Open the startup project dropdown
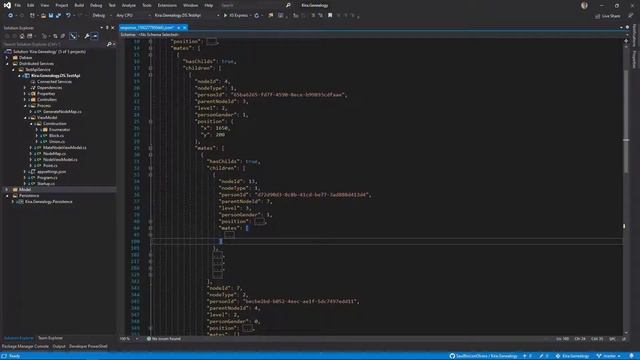The image size is (640, 360). tap(187, 16)
